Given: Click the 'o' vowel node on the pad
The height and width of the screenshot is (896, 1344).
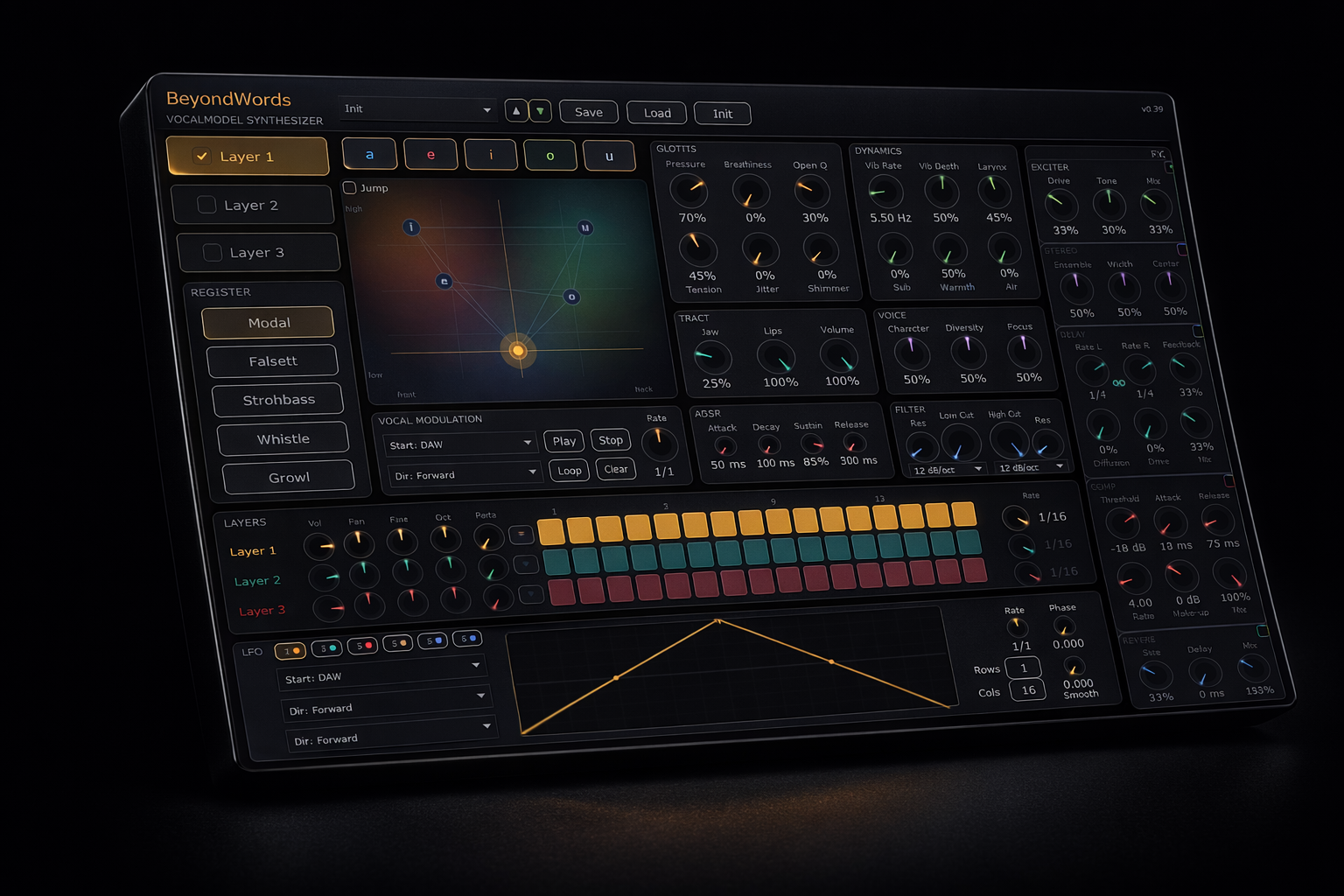Looking at the screenshot, I should tap(571, 297).
